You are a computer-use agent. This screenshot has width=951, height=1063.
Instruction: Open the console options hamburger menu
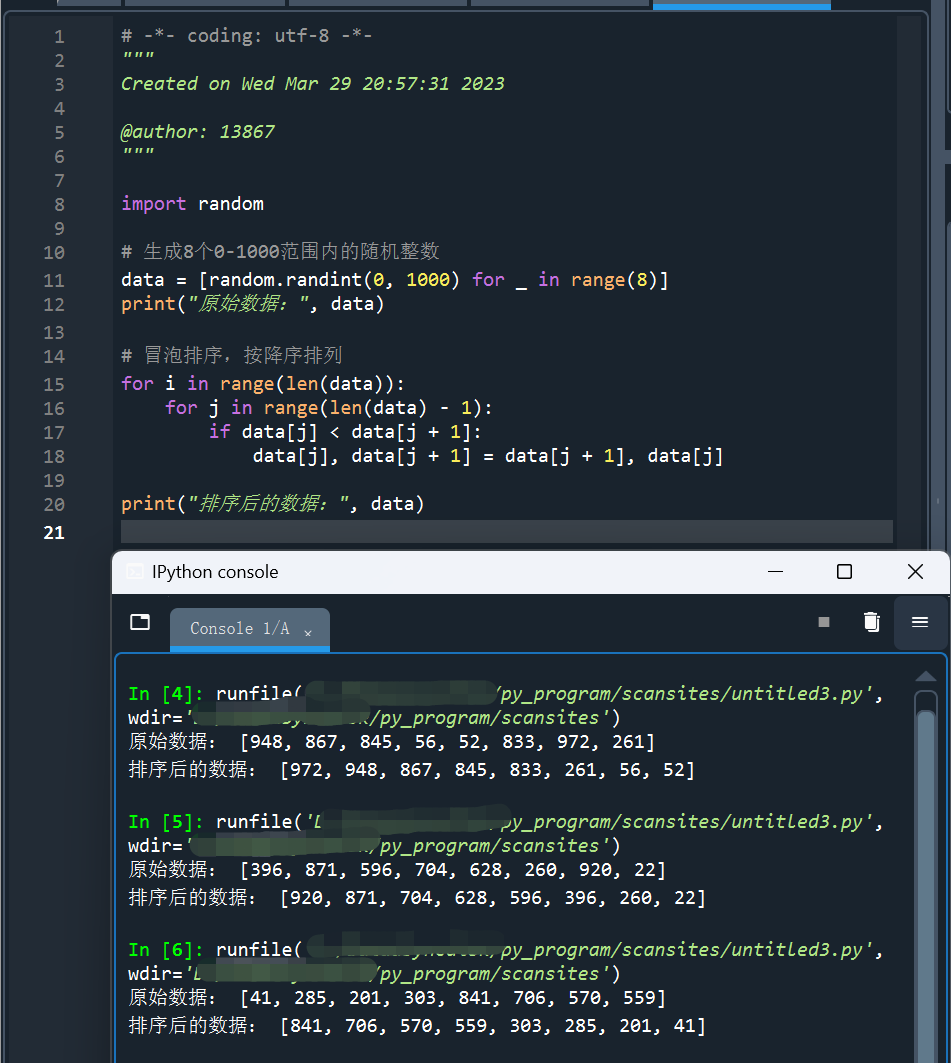pyautogui.click(x=920, y=622)
